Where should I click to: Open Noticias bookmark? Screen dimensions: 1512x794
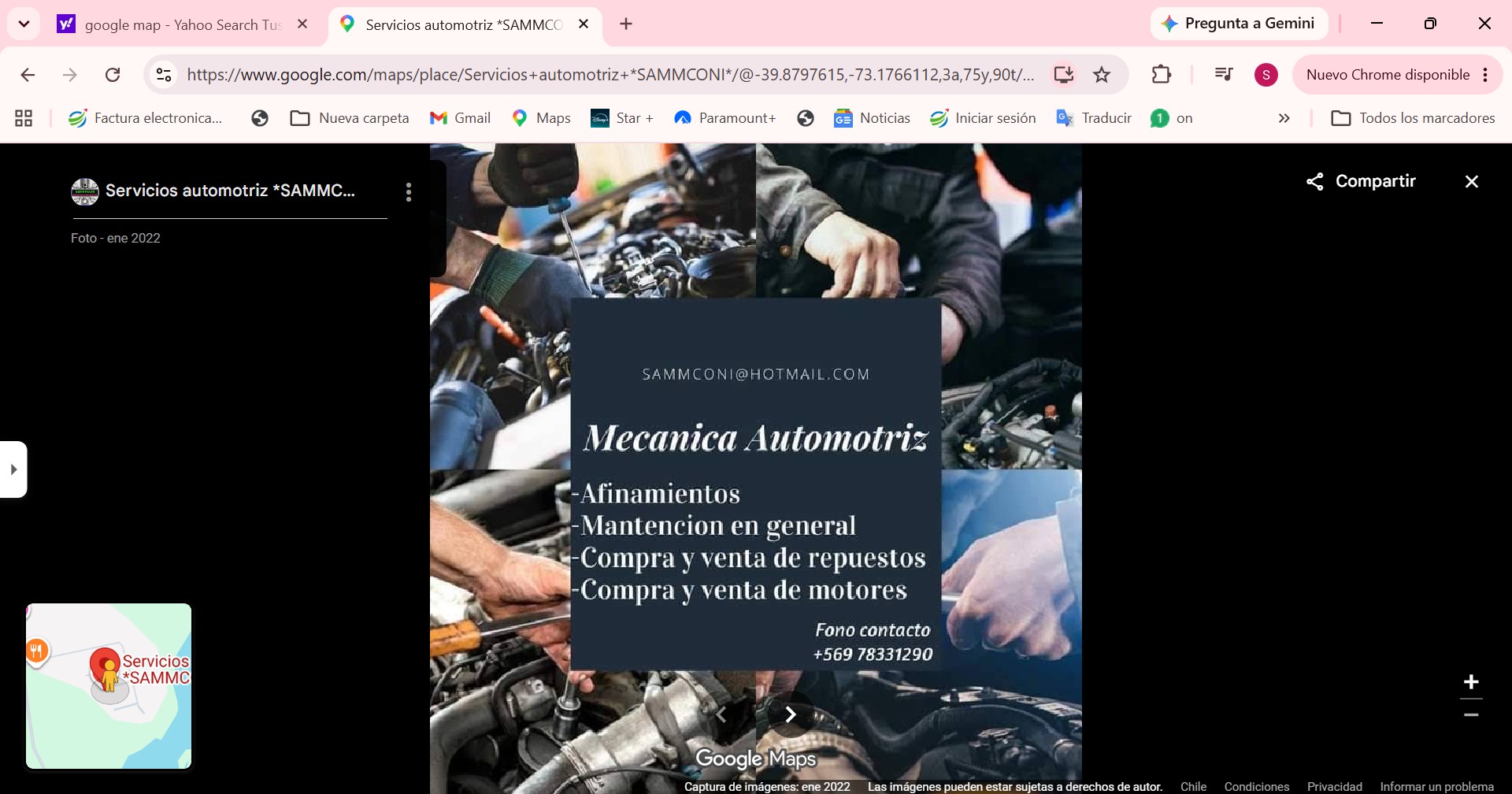872,118
